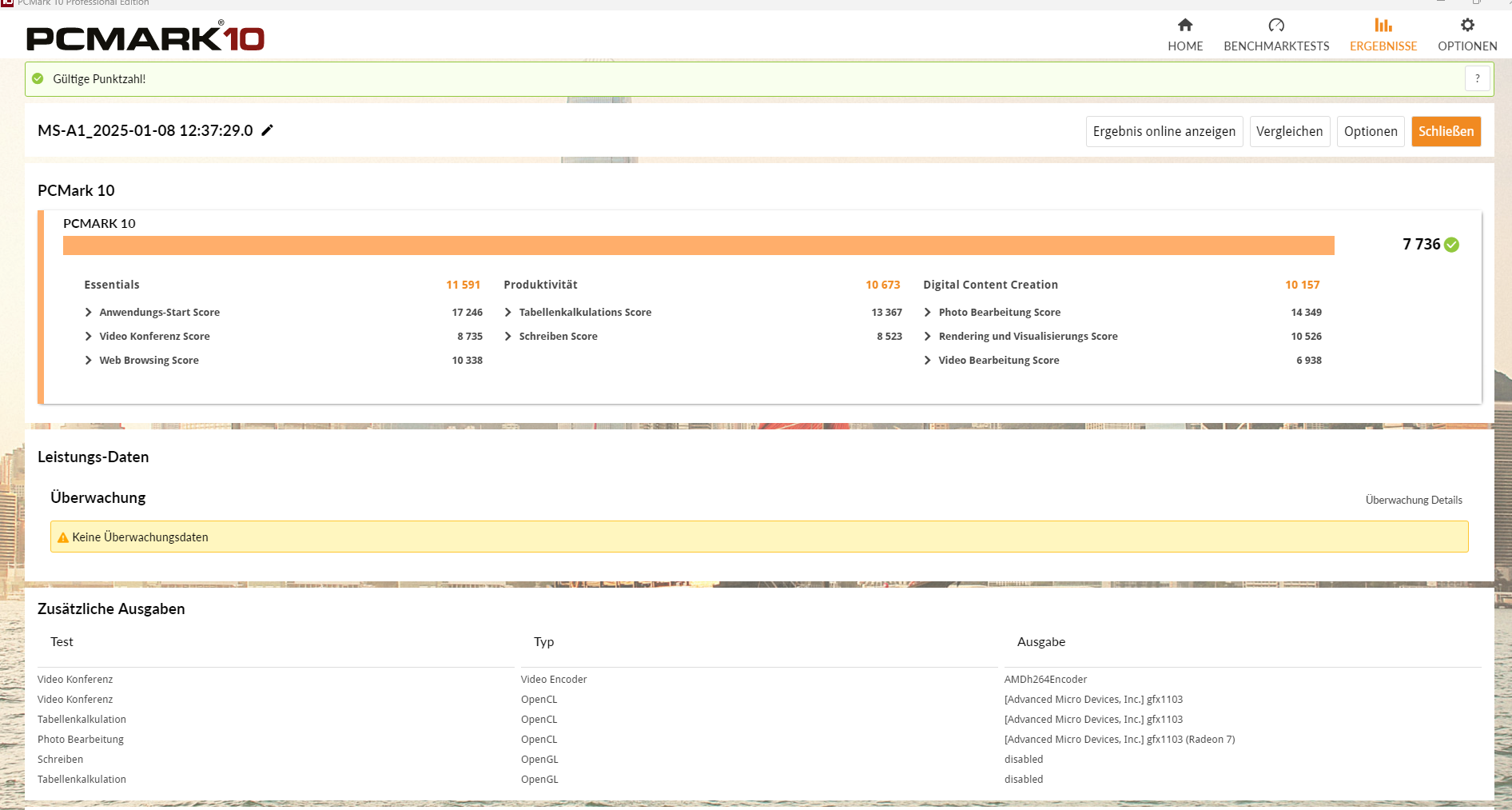
Task: Click the Gültige Punktzahl! message
Action: pyautogui.click(x=99, y=79)
